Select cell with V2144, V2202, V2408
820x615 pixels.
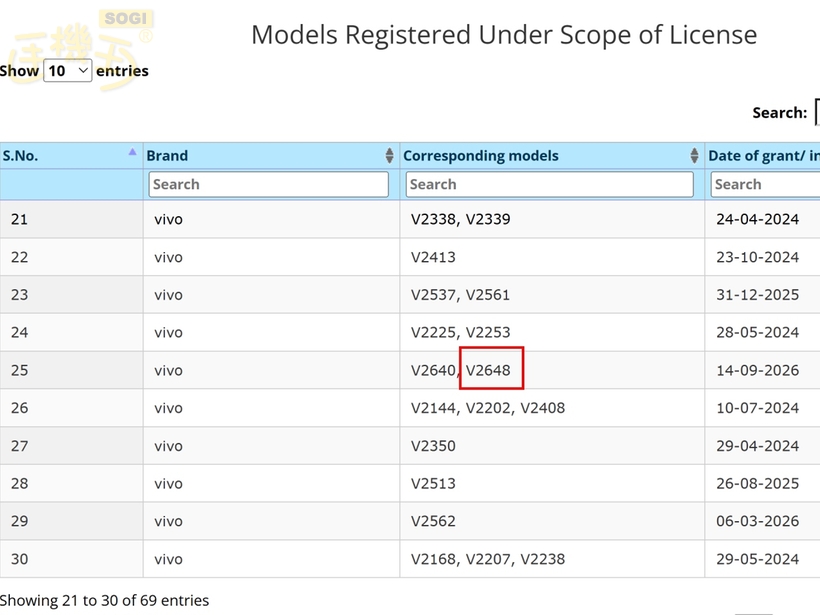coord(552,408)
